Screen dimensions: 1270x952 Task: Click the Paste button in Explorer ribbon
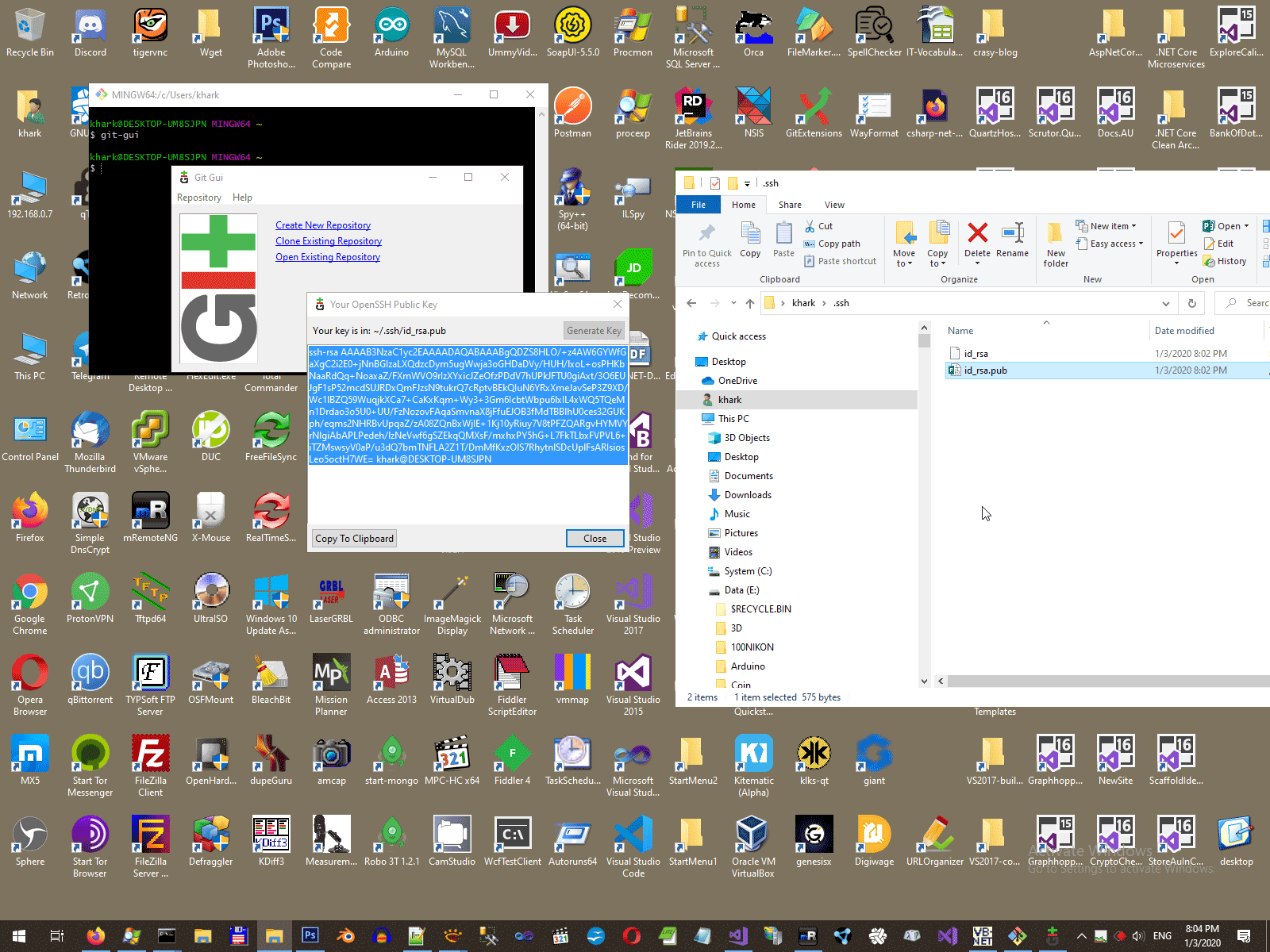783,240
